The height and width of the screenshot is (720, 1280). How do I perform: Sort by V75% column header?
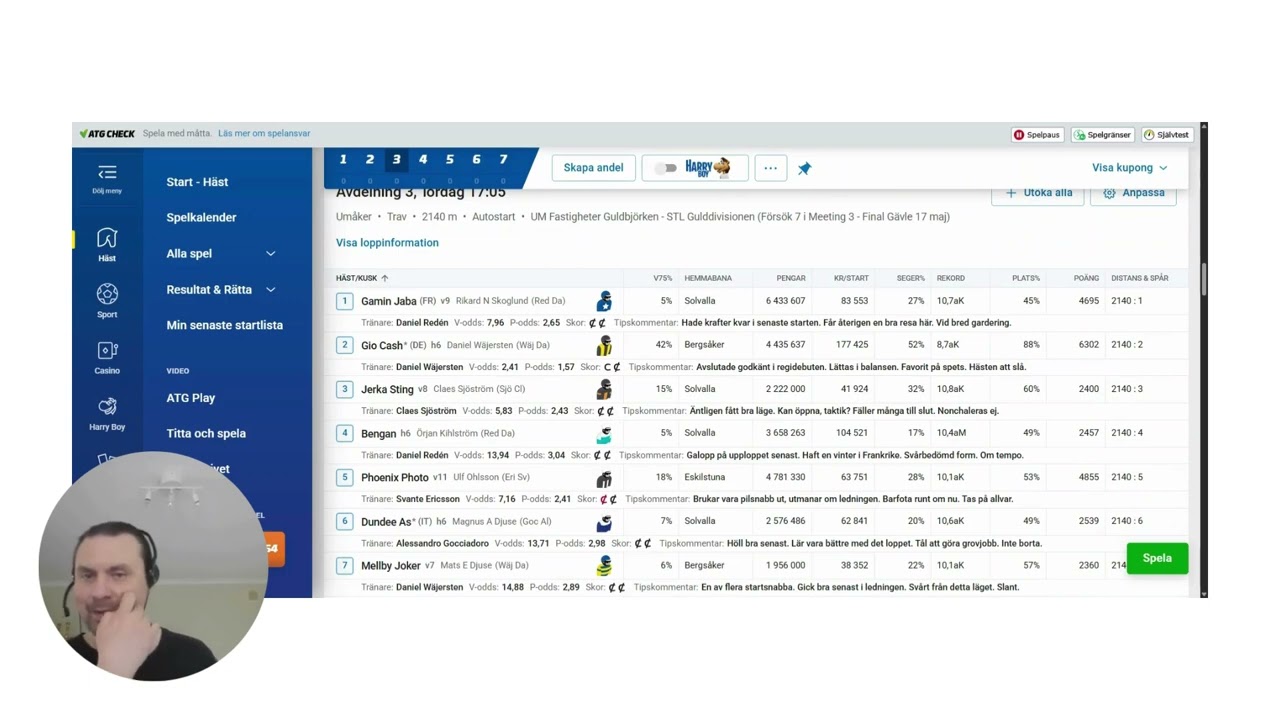[662, 278]
